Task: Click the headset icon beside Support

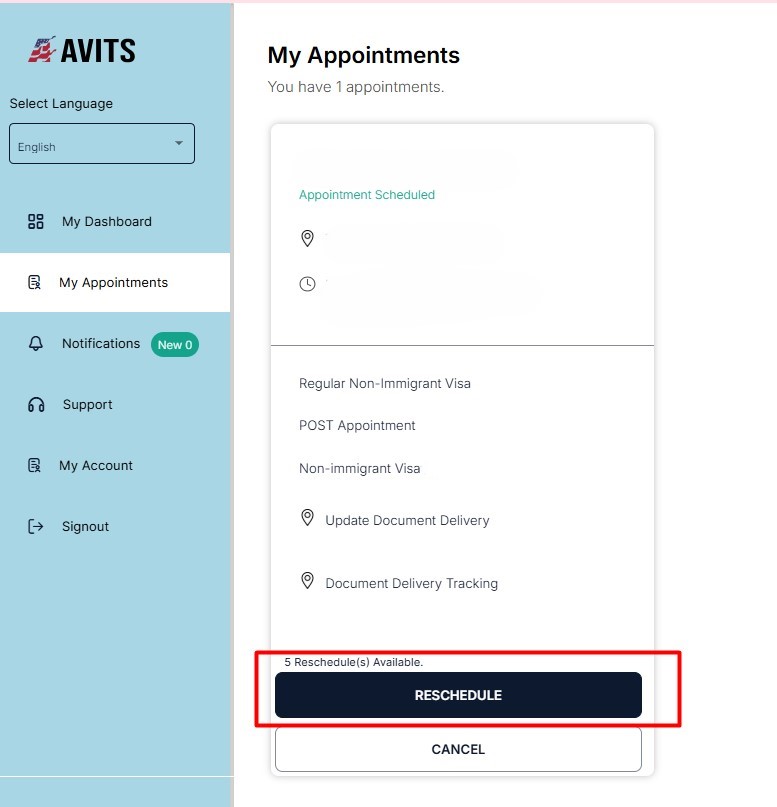Action: pyautogui.click(x=37, y=404)
